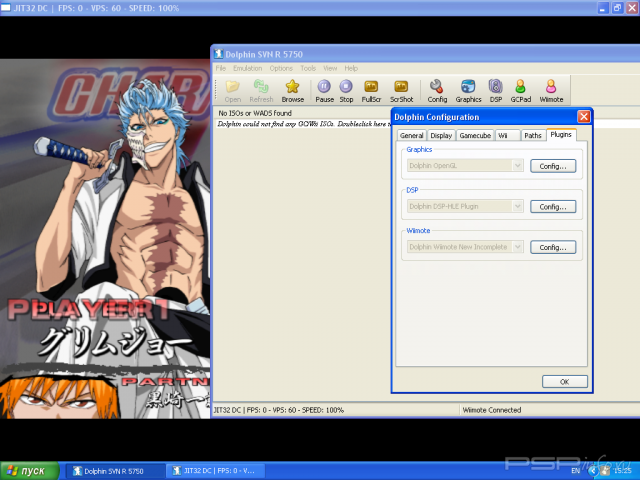The width and height of the screenshot is (640, 480).
Task: Expand the Wiimote plugin dropdown
Action: coord(517,246)
